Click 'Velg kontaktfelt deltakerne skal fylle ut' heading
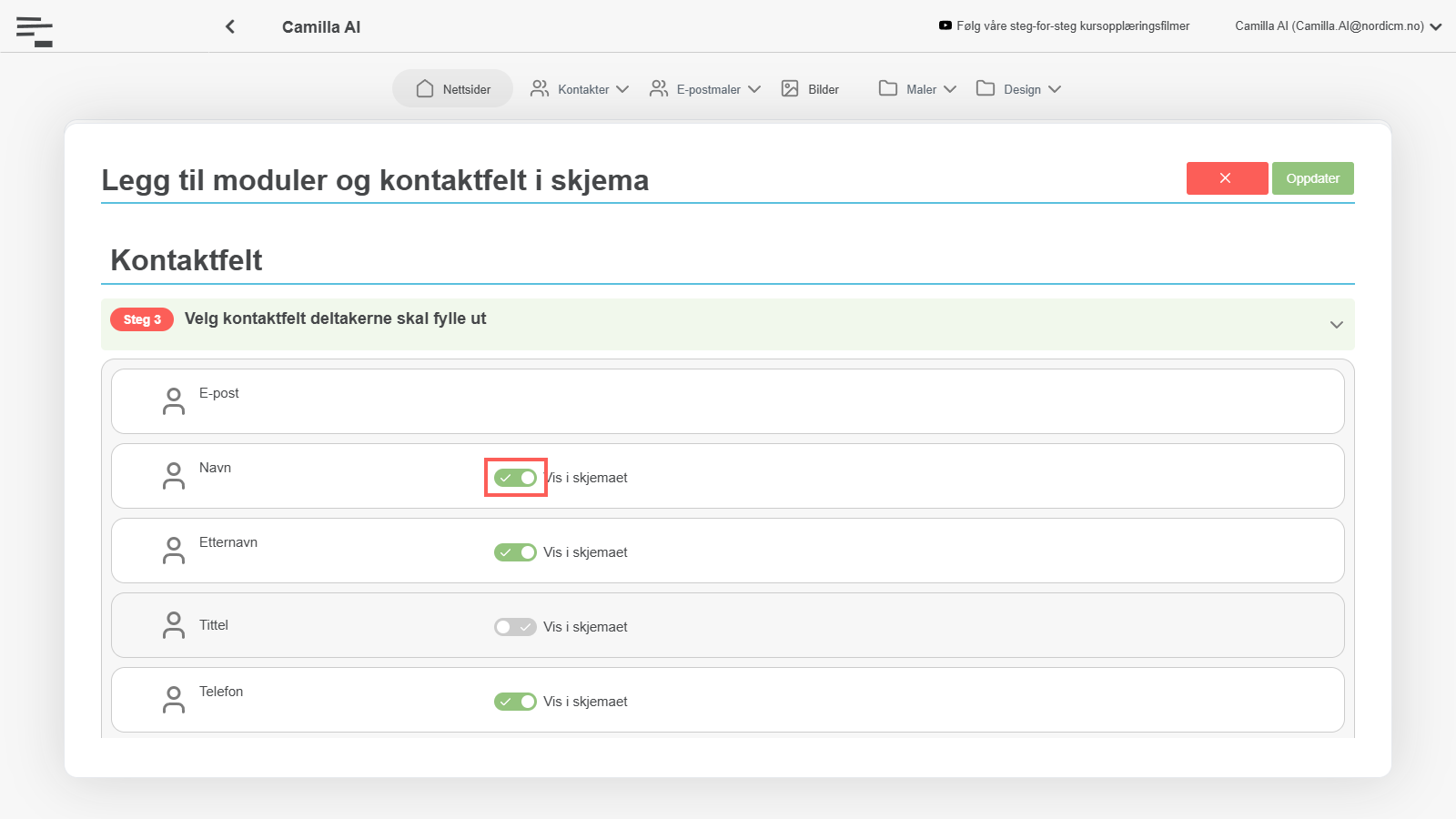This screenshot has height=819, width=1456. pyautogui.click(x=336, y=318)
